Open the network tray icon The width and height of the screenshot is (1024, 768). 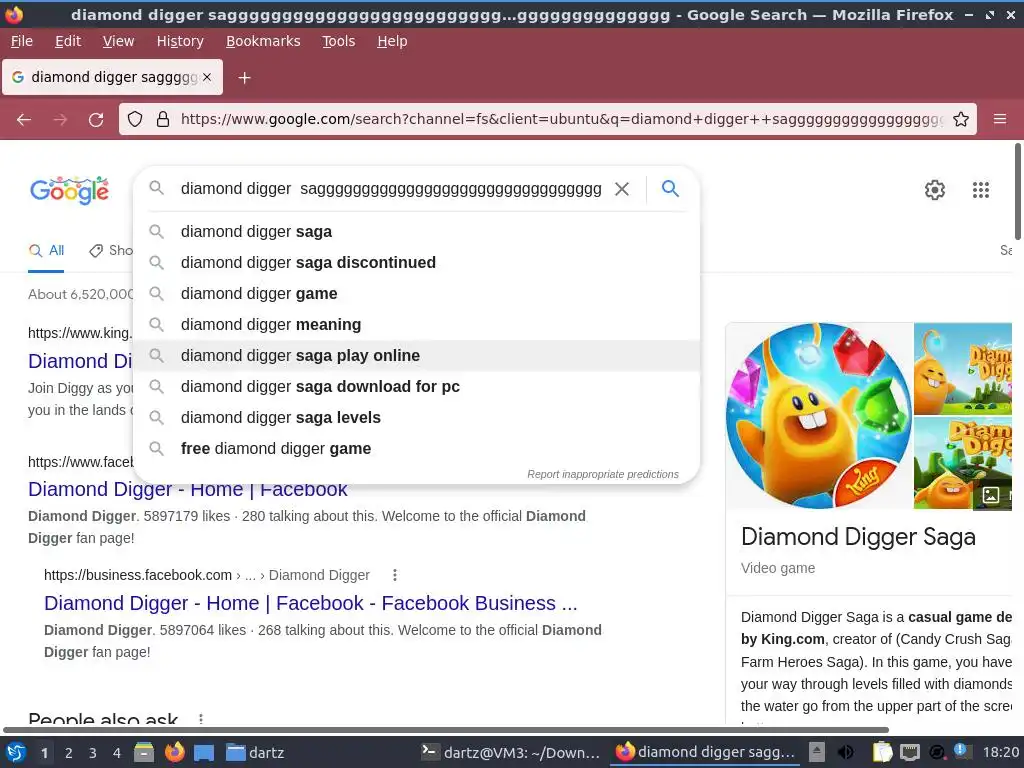[910, 752]
